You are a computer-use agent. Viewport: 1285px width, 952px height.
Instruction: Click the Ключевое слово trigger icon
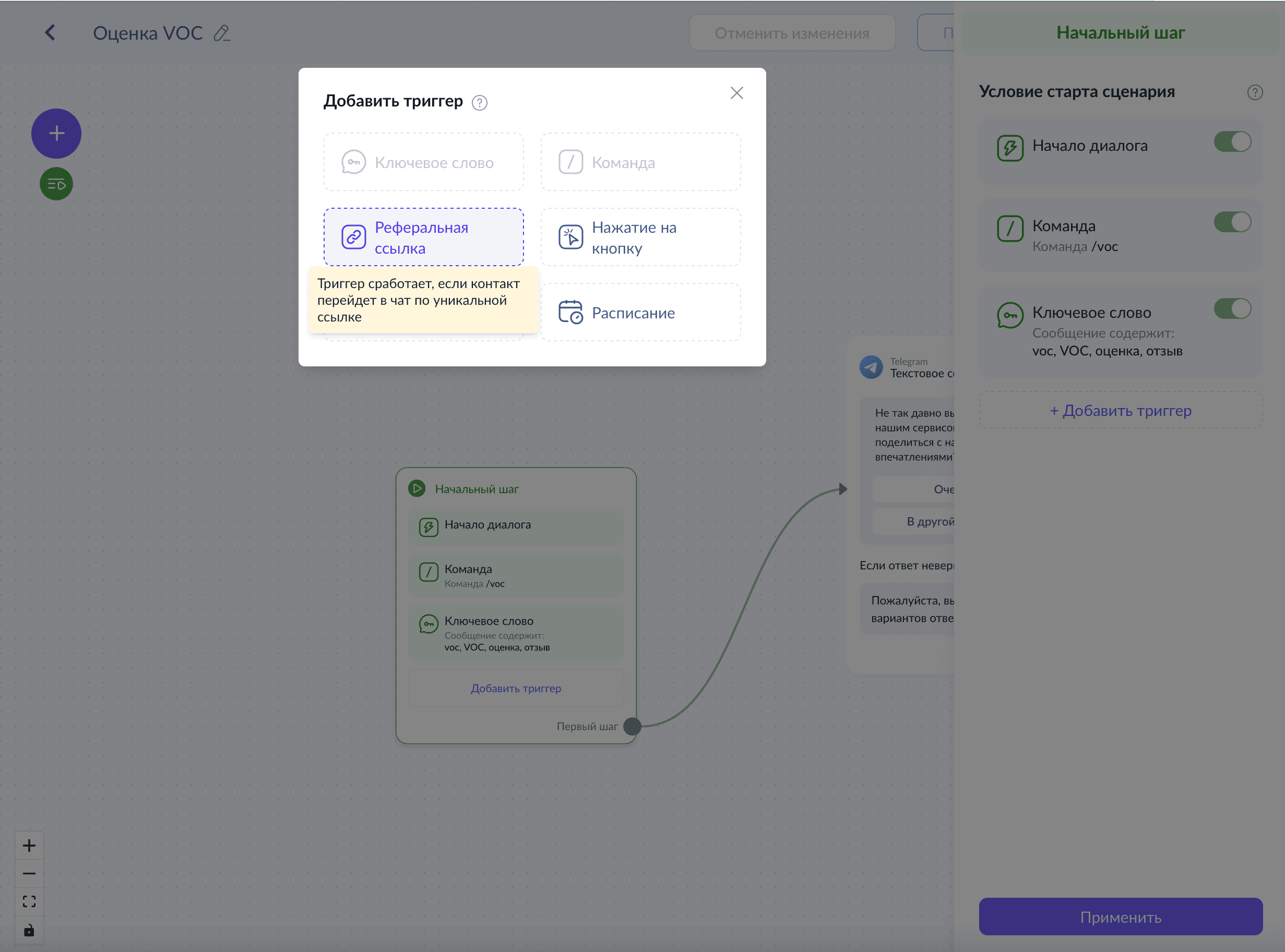pos(354,162)
